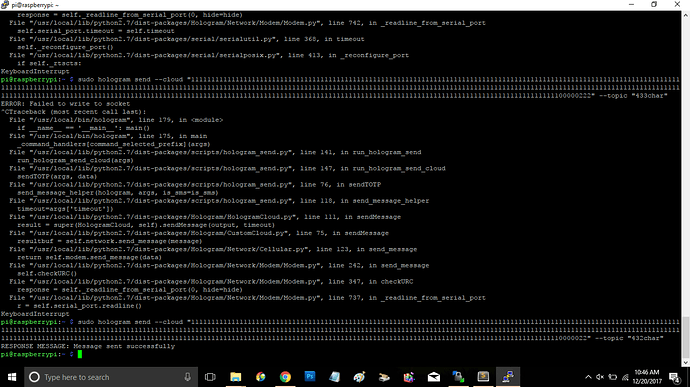Click 'resultbuf = self.network.send_message(message)' line
The height and width of the screenshot is (387, 690).
pyautogui.click(x=110, y=241)
